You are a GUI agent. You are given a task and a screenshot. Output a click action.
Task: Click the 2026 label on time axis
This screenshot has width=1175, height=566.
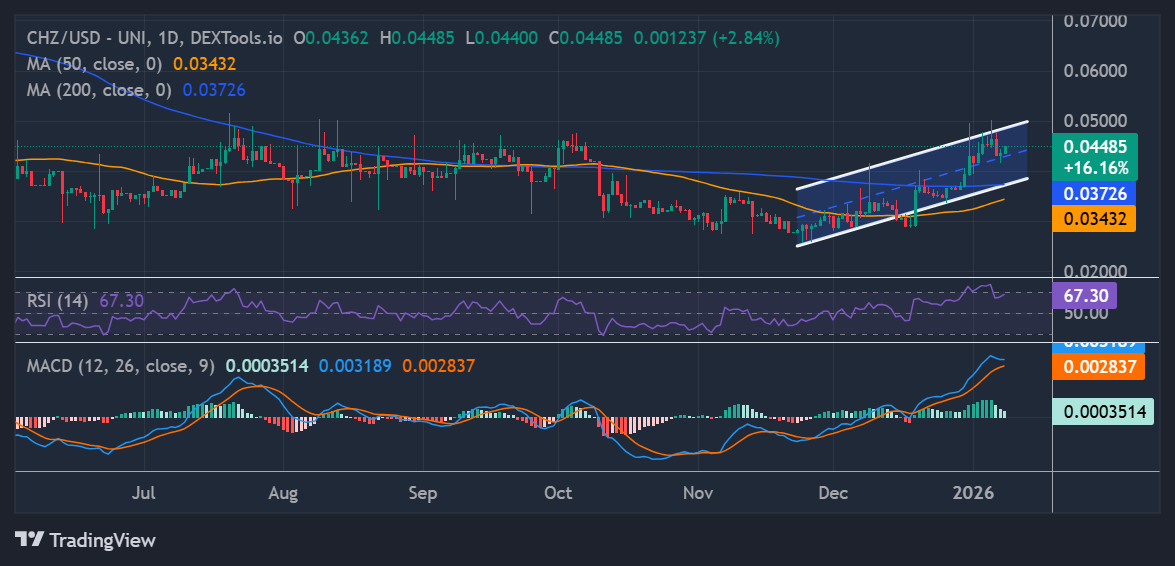(973, 493)
